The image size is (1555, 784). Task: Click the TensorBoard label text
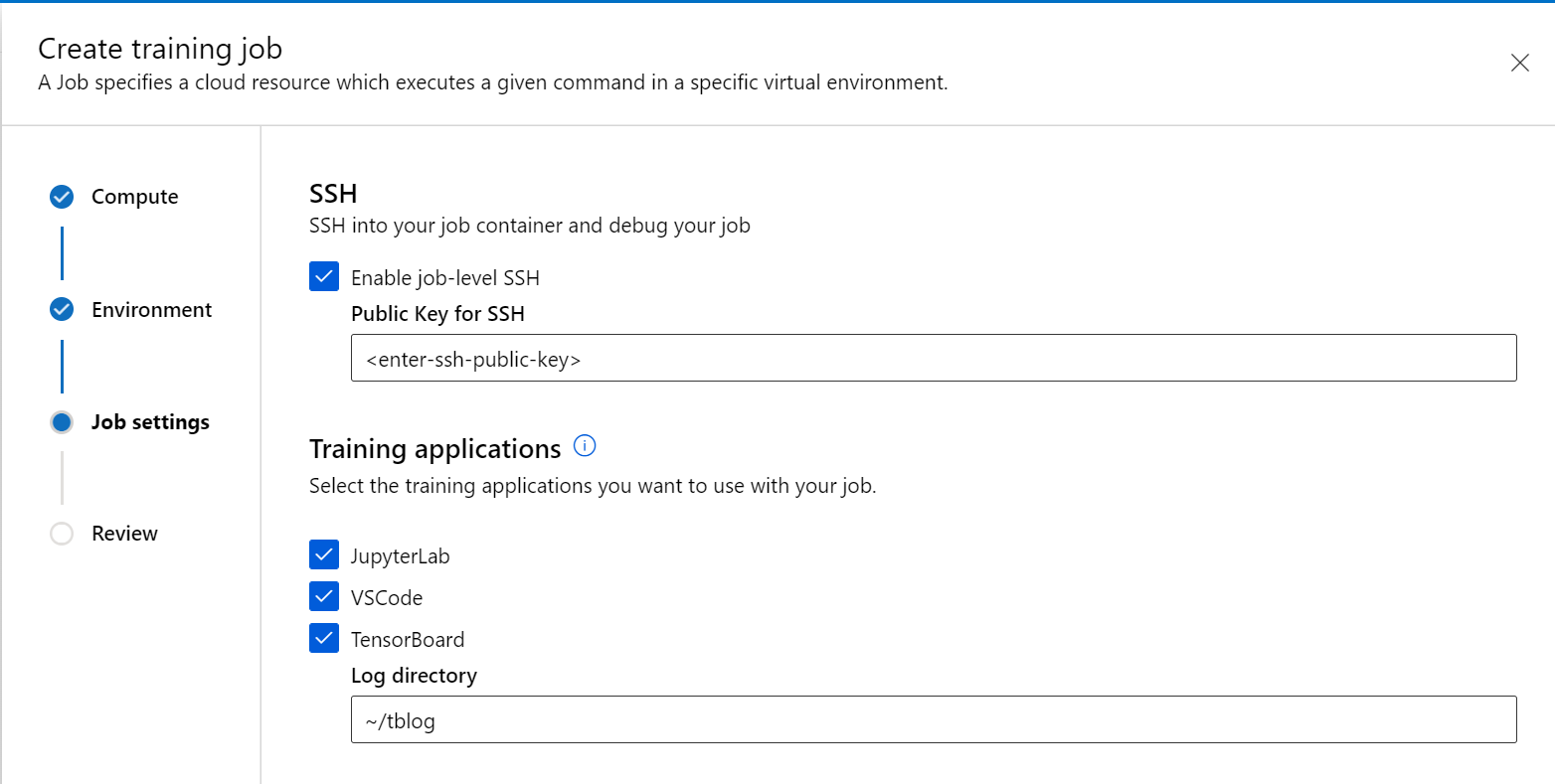(x=408, y=640)
